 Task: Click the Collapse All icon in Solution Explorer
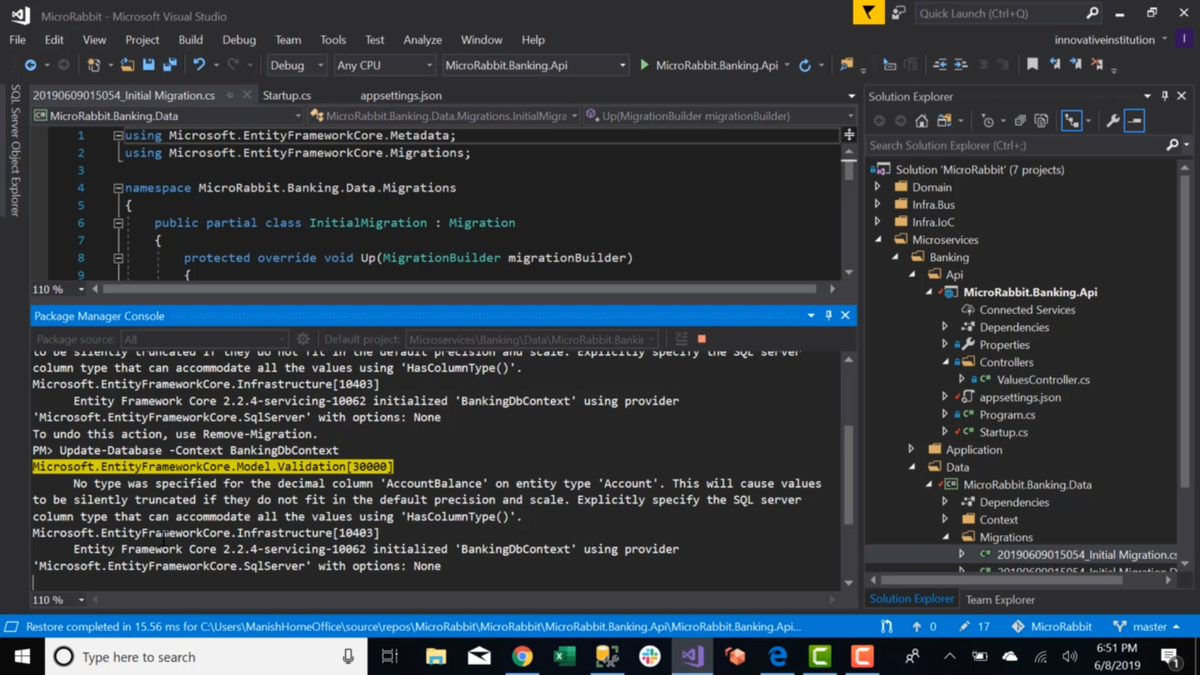1020,121
